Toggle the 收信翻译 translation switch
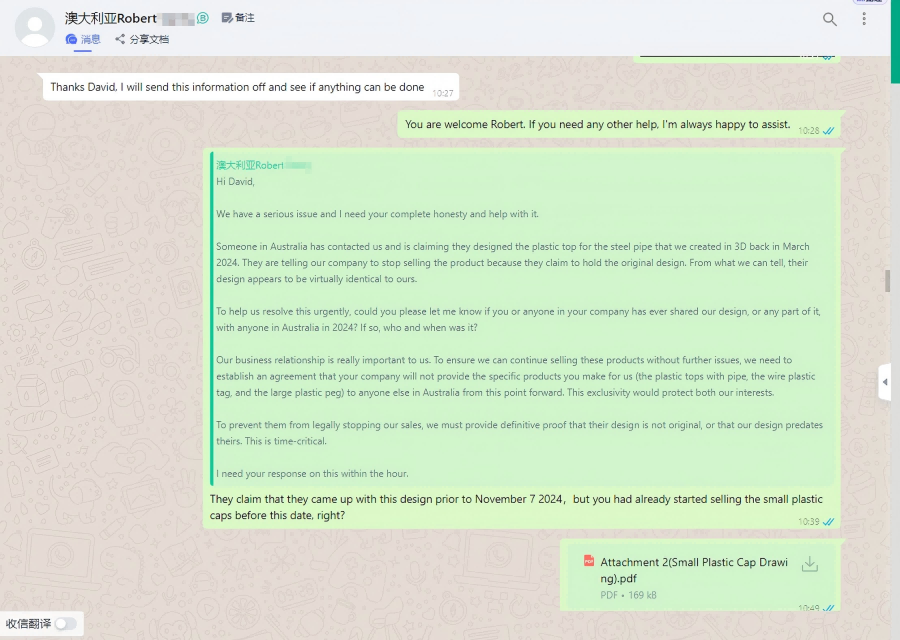 [65, 623]
